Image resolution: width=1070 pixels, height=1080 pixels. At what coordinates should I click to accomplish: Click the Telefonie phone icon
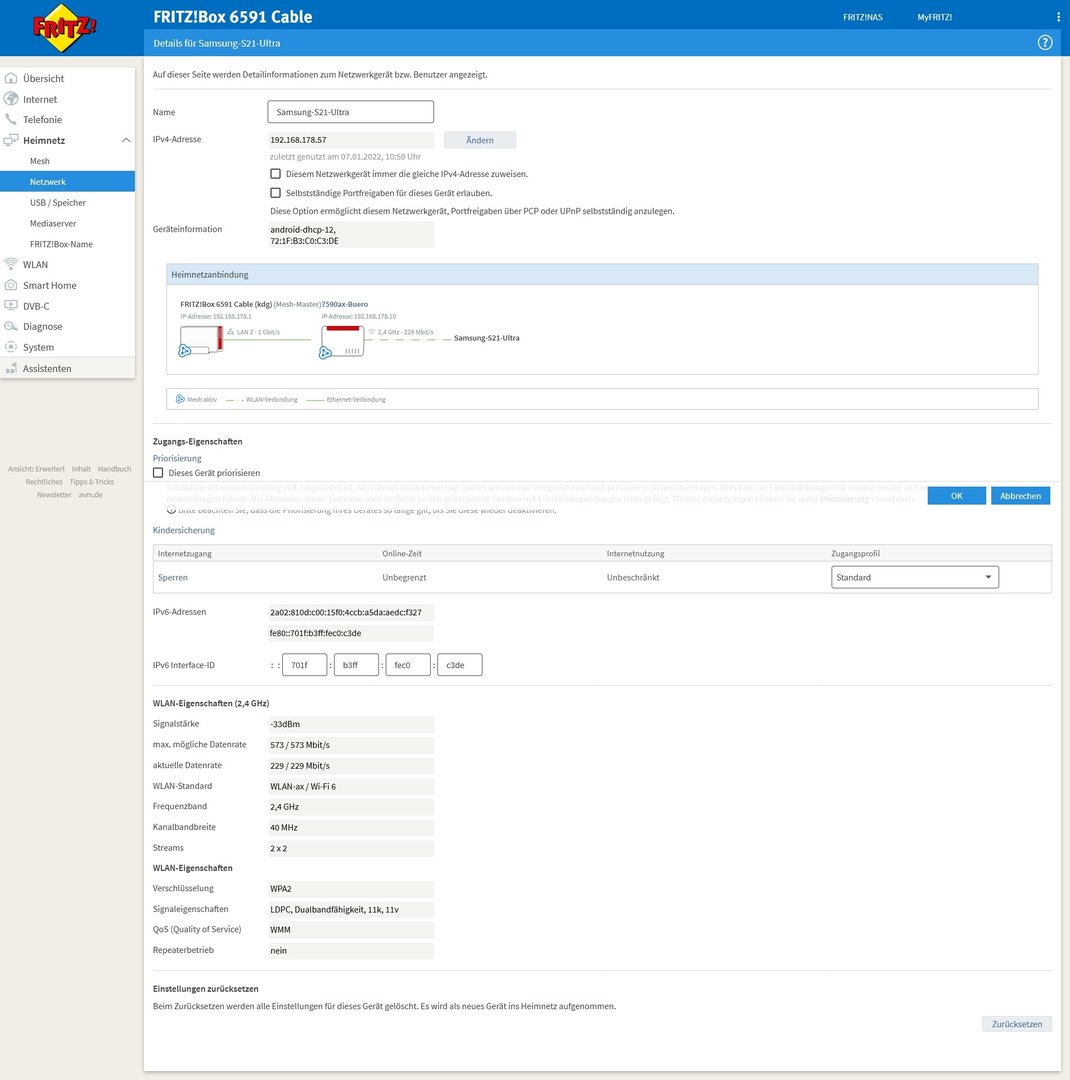(x=11, y=120)
